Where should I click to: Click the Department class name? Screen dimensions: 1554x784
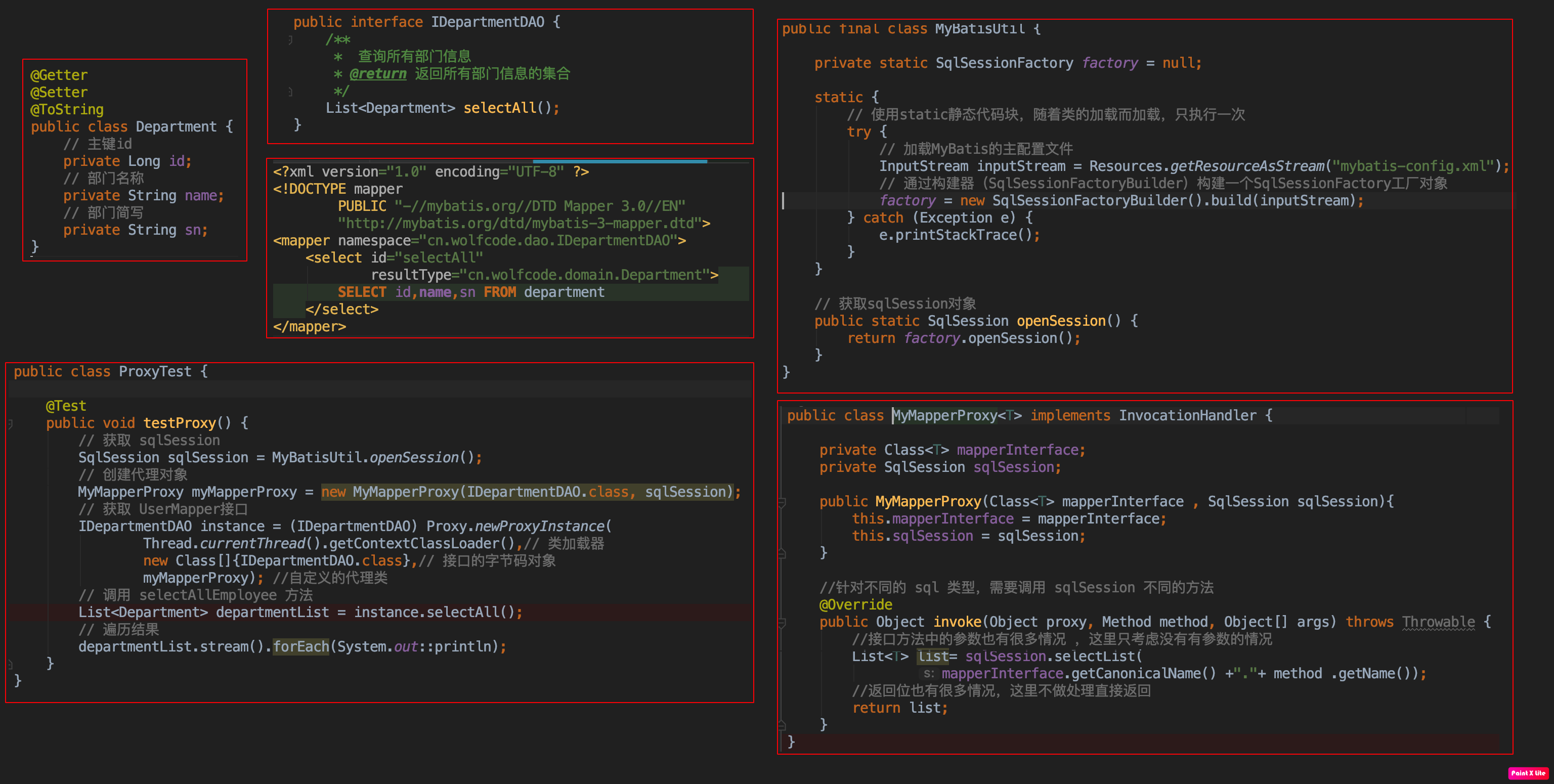[176, 126]
